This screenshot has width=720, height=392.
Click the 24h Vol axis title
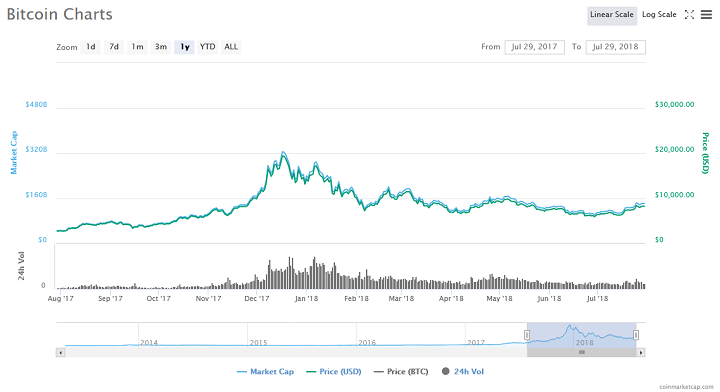[21, 266]
